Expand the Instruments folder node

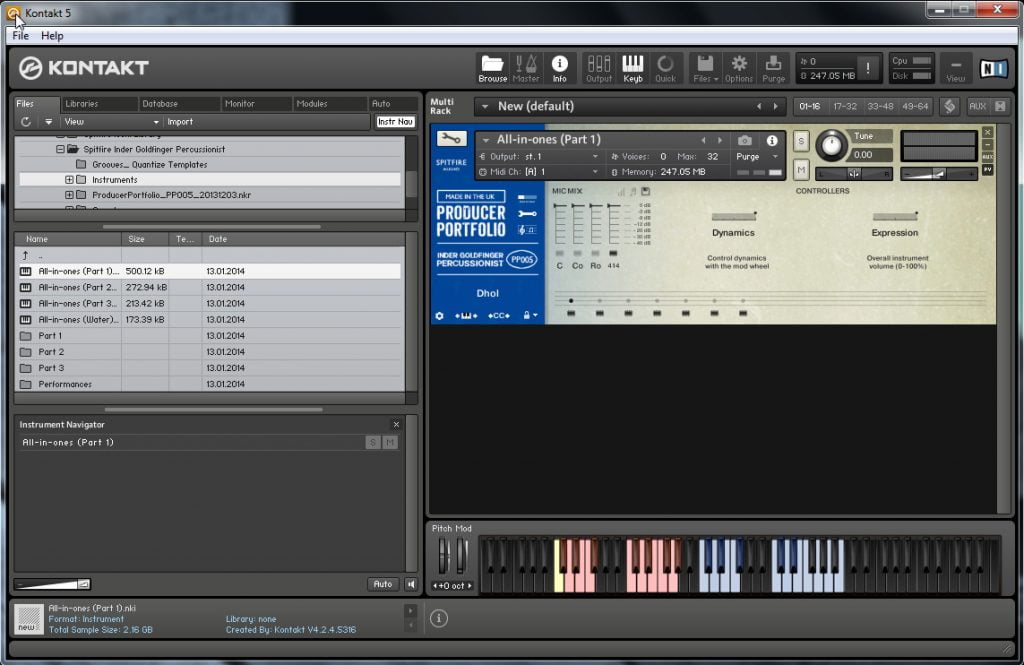coord(69,180)
